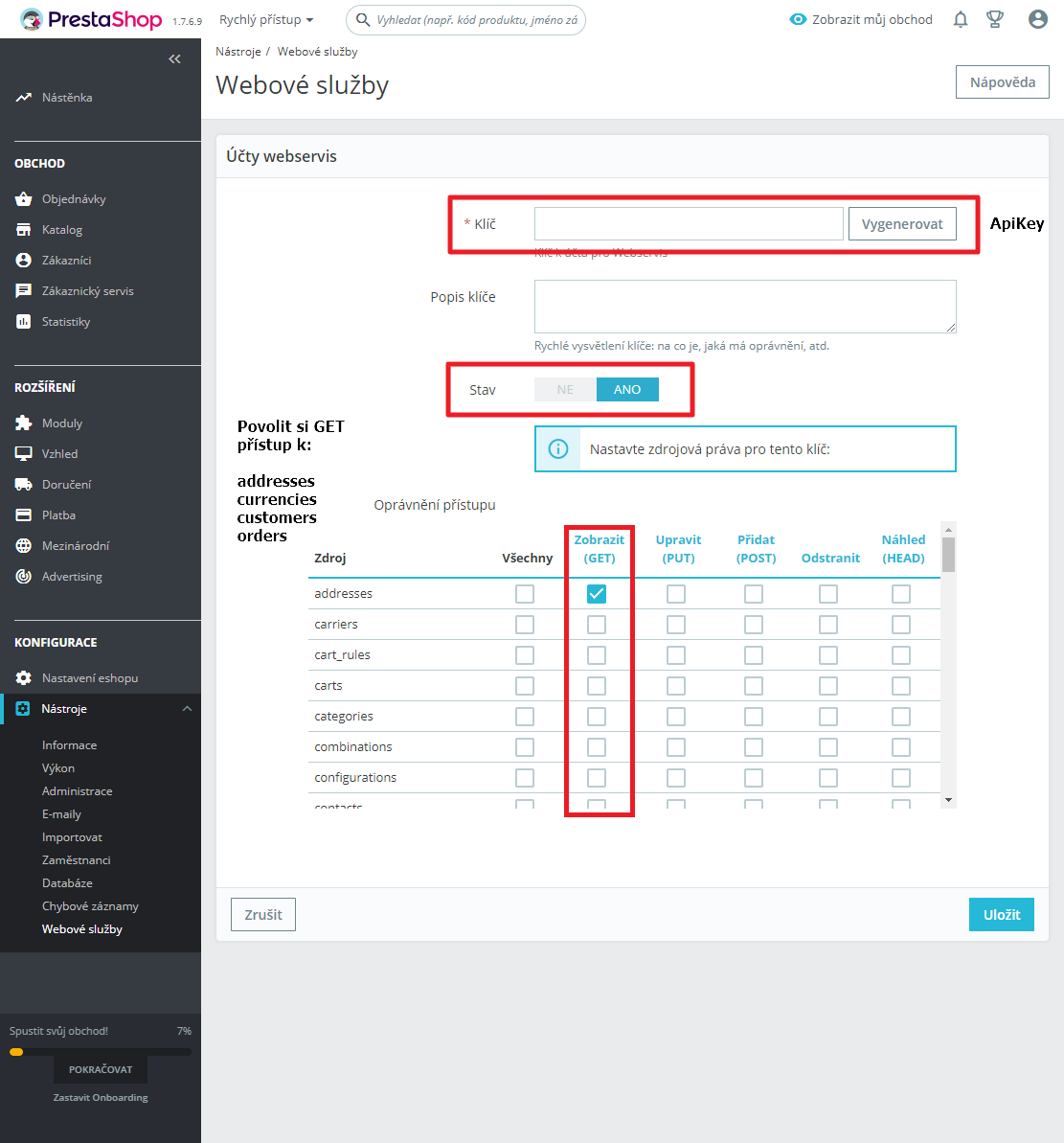The width and height of the screenshot is (1064, 1143).
Task: Click the eye icon beside Zobrazit můj obchod
Action: 798,20
